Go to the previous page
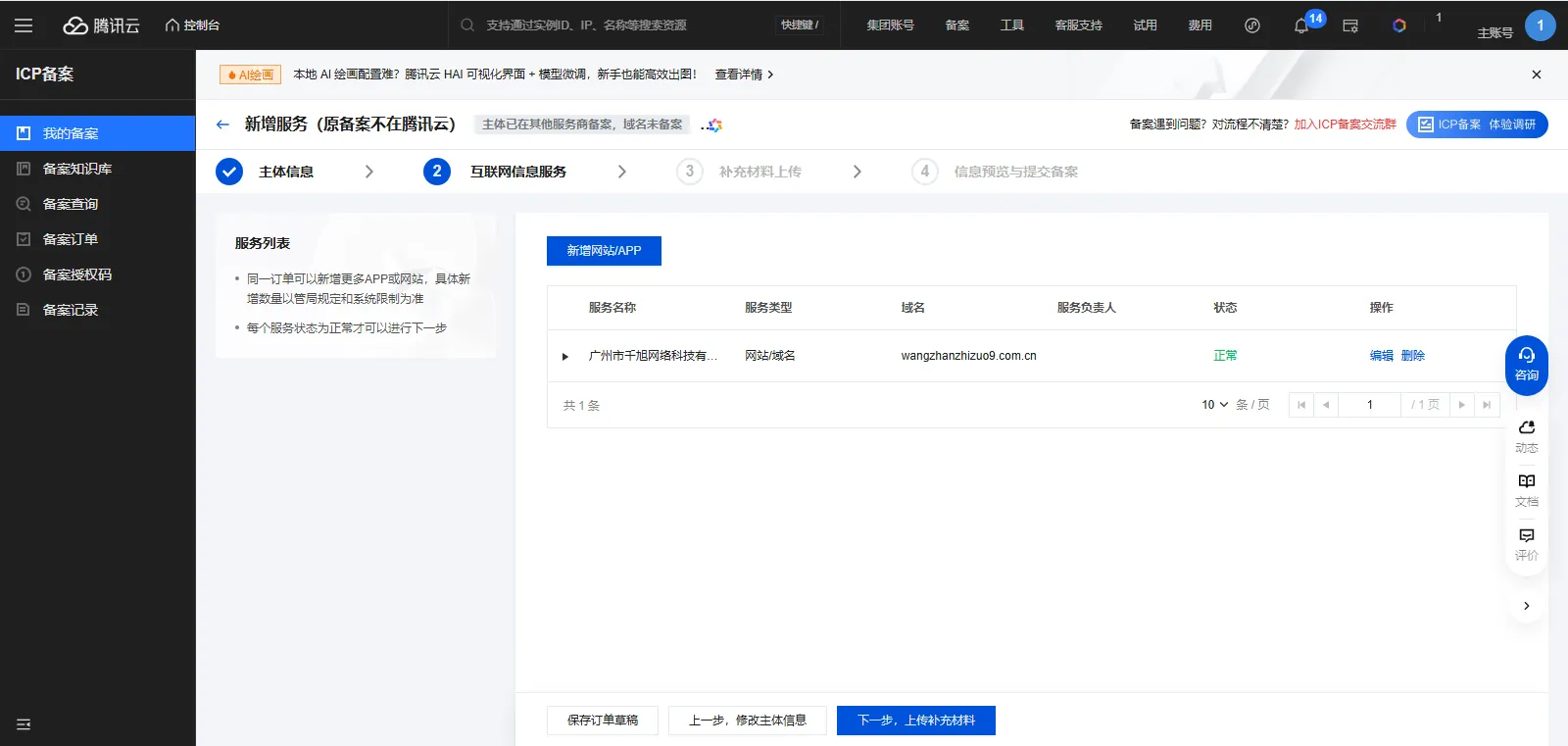 click(1326, 405)
